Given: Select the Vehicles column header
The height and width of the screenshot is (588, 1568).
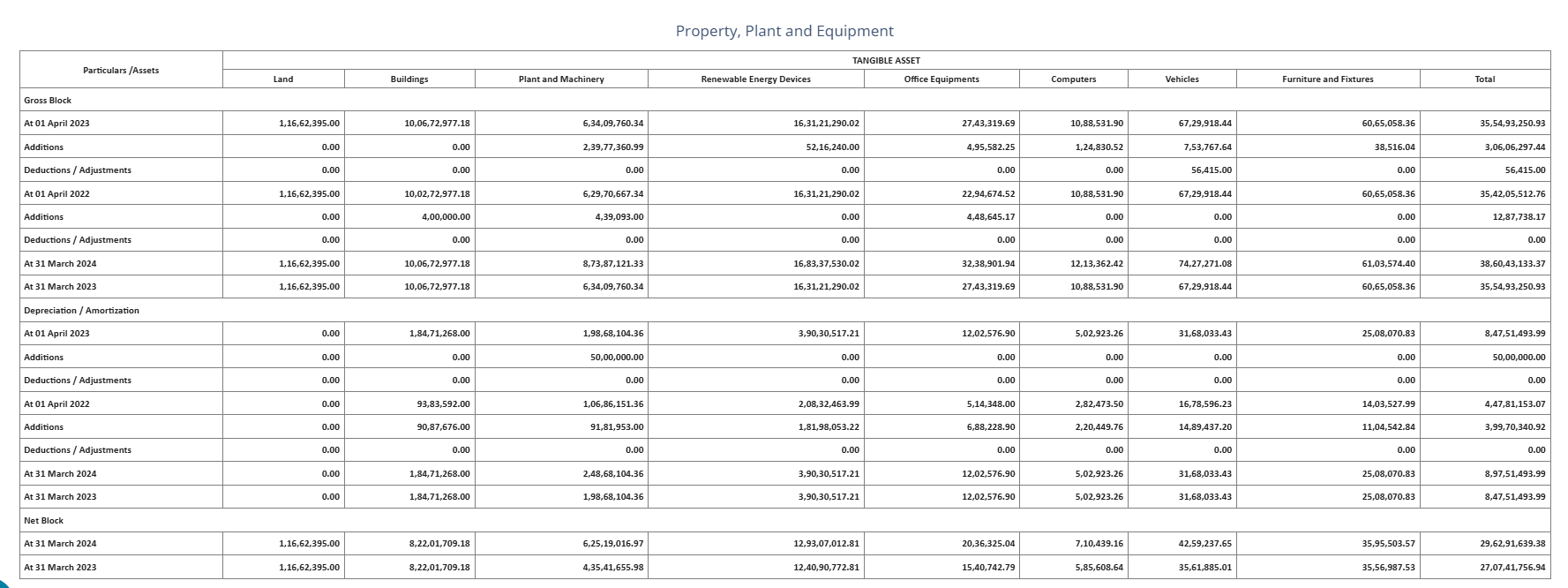Looking at the screenshot, I should [1182, 79].
